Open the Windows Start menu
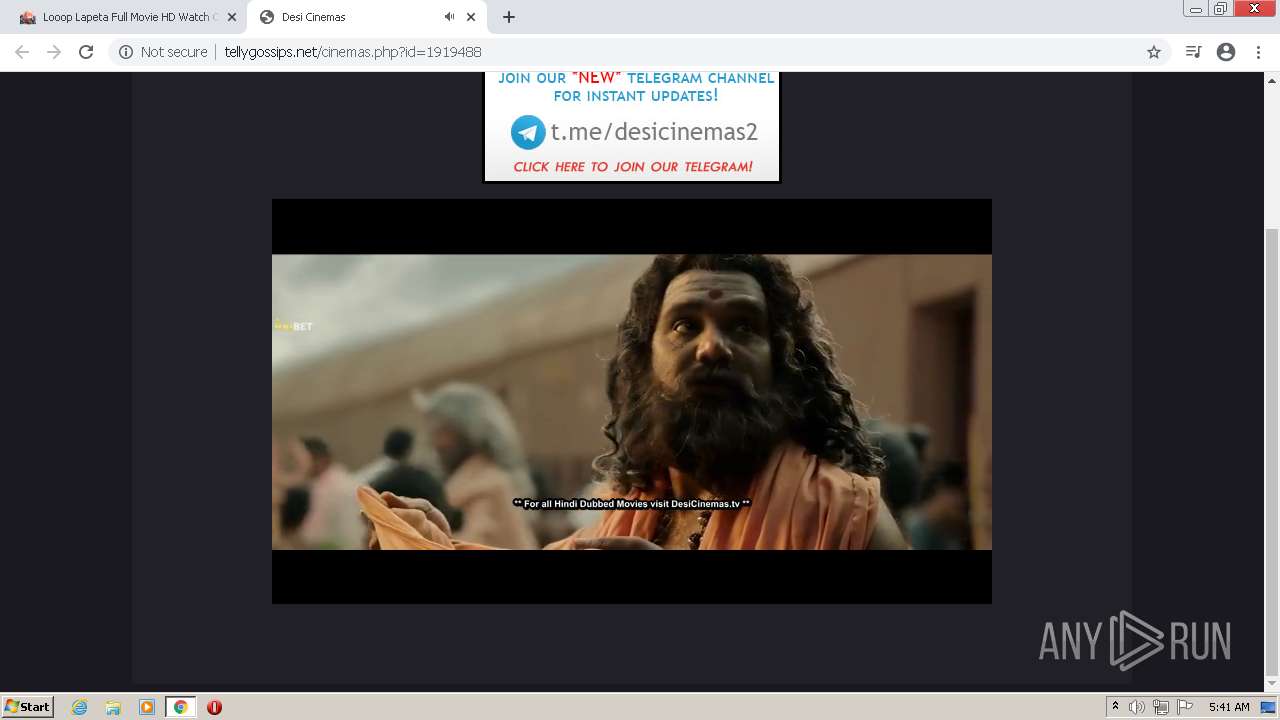 tap(28, 707)
